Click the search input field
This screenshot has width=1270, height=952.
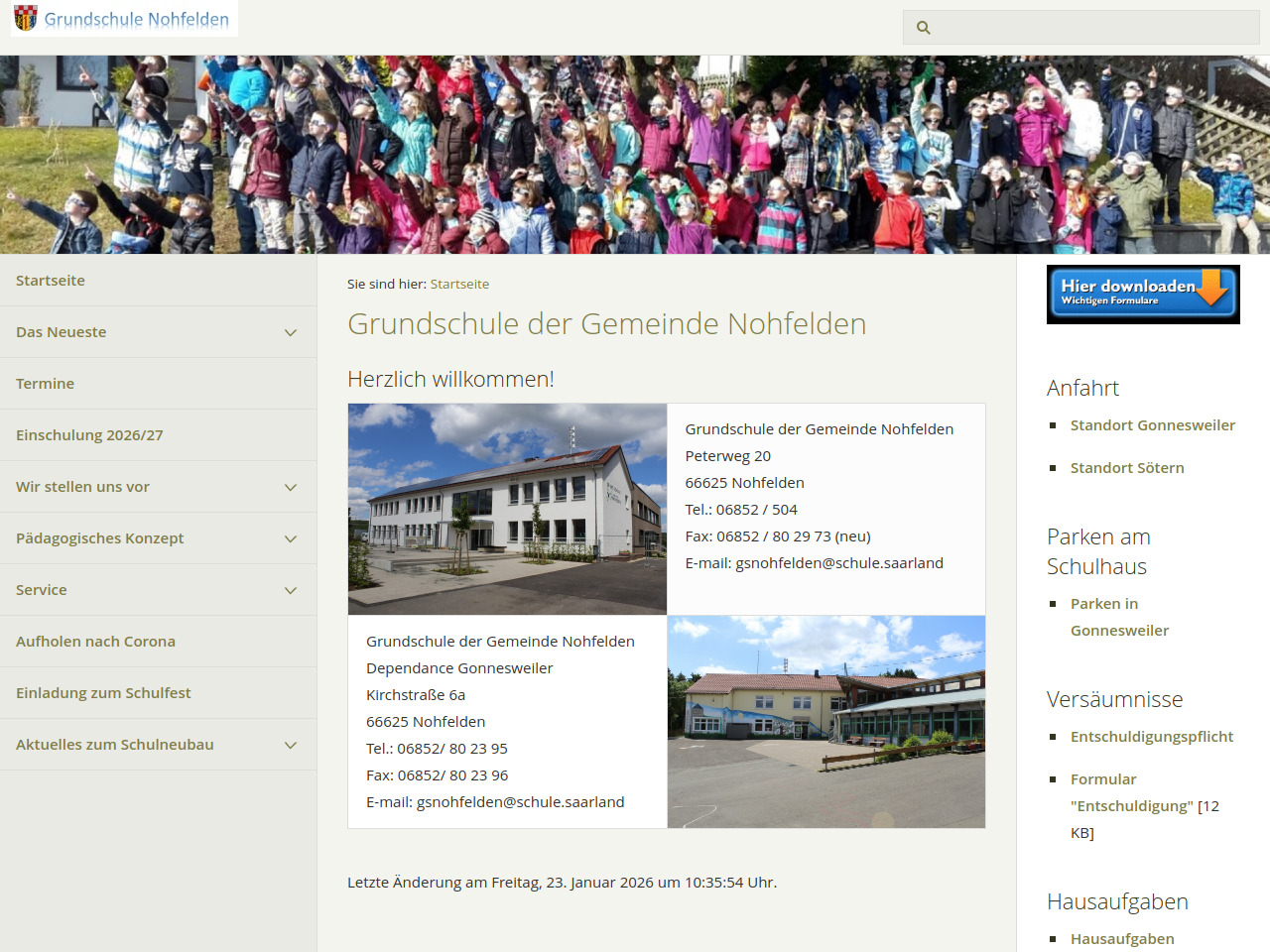1091,28
